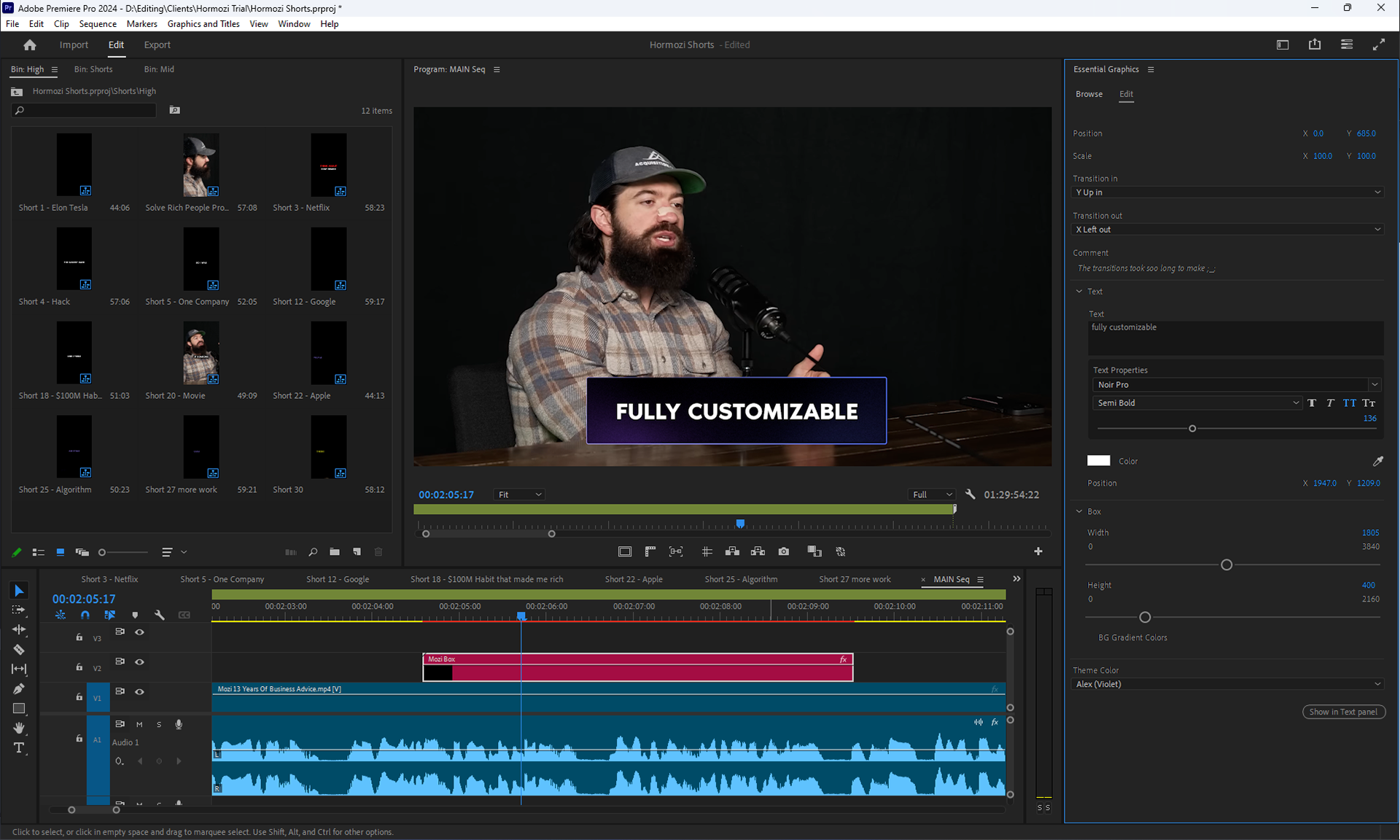Select the Razor tool
The width and height of the screenshot is (1400, 840).
tap(19, 649)
